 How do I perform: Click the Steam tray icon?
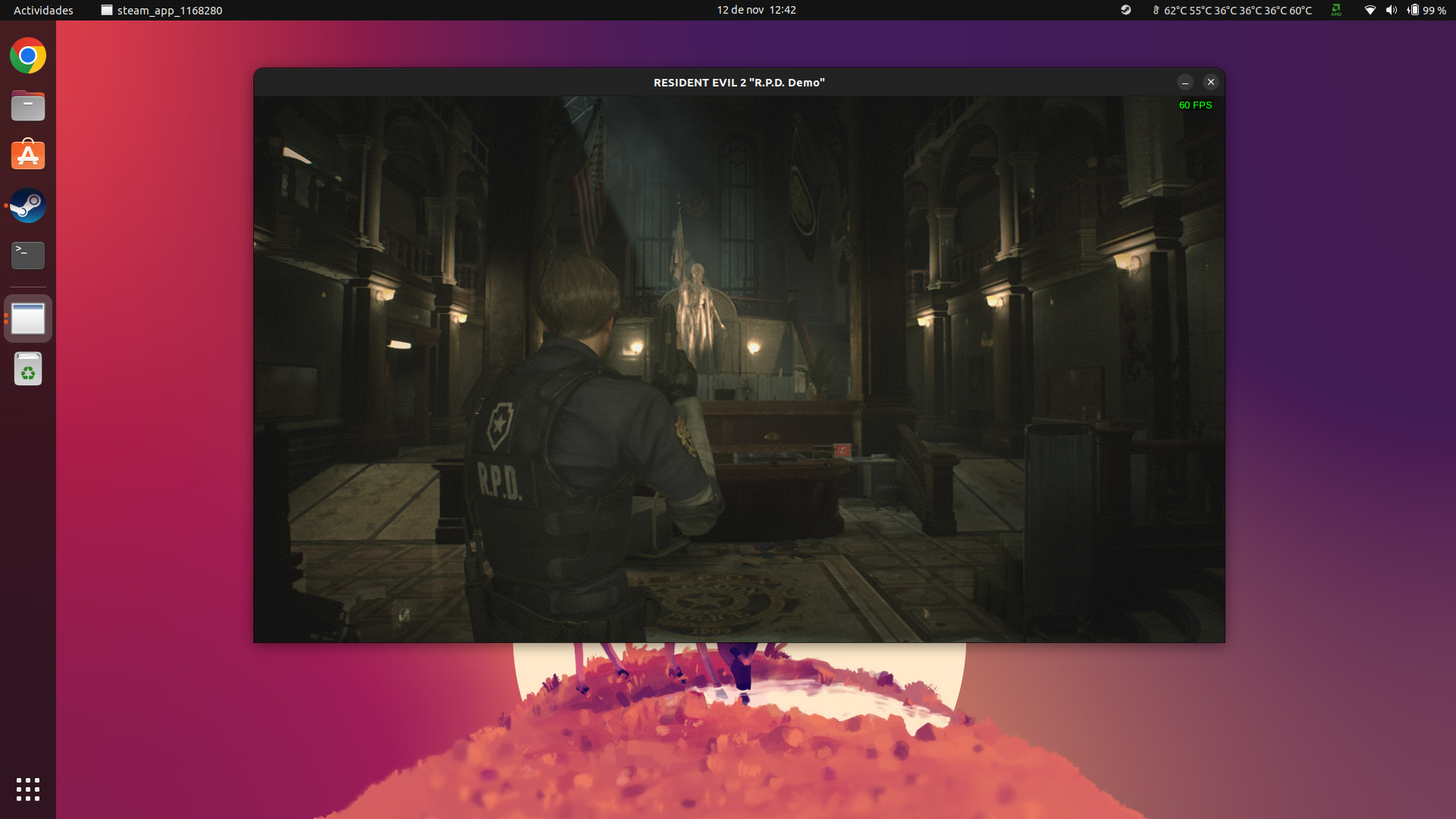coord(1126,10)
